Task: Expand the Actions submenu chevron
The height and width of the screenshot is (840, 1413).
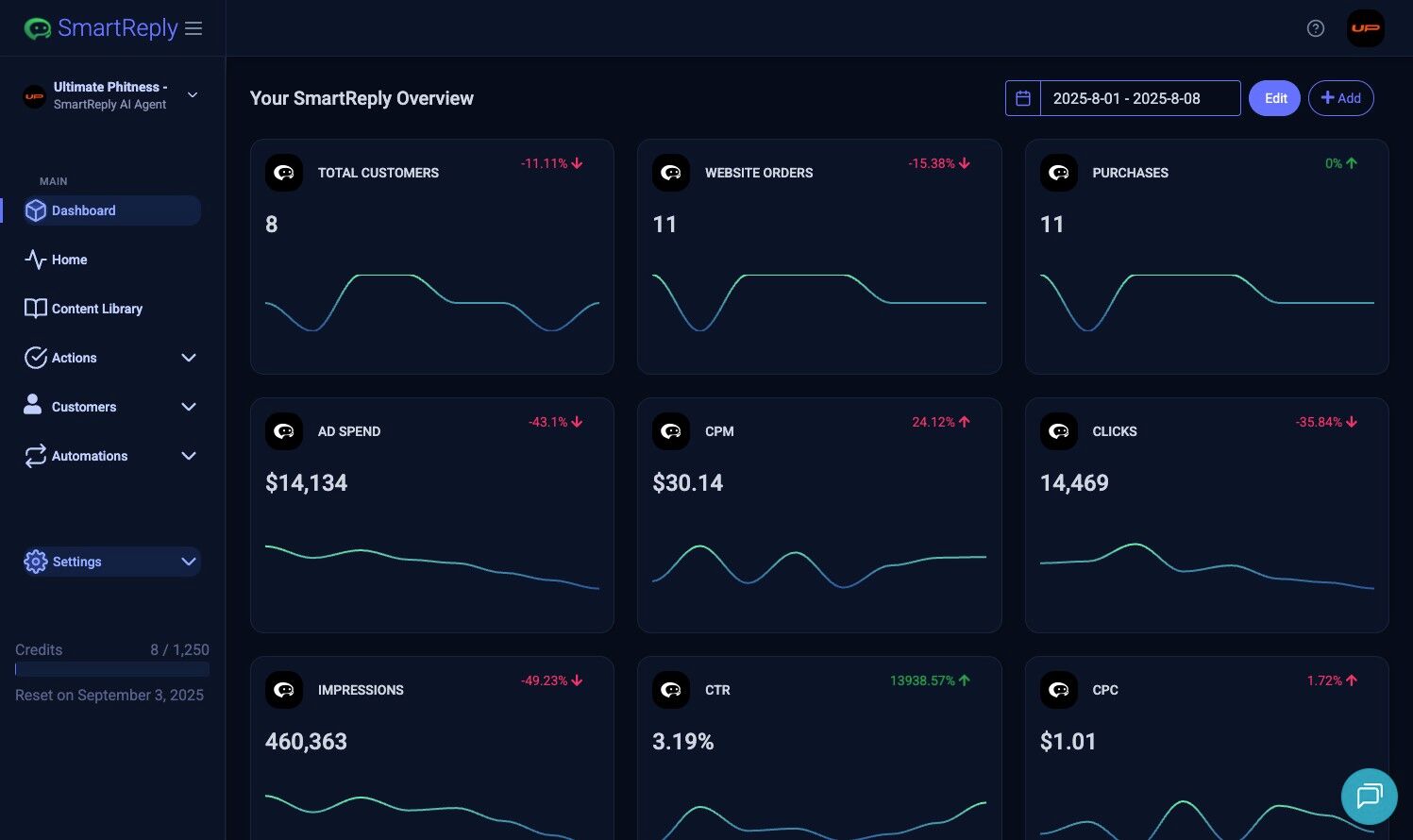Action: (189, 358)
